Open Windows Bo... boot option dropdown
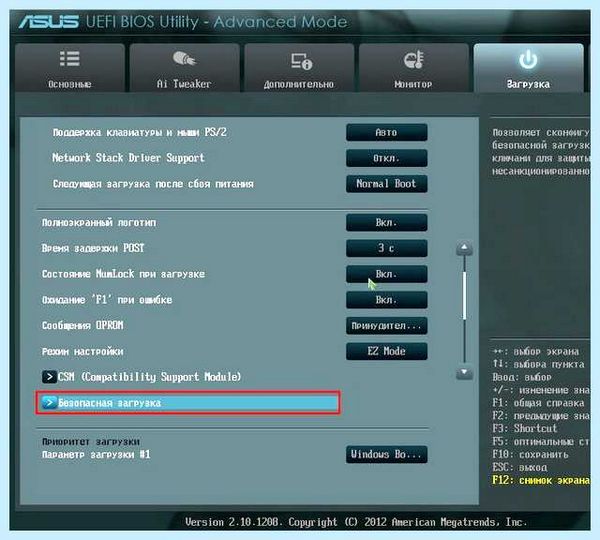This screenshot has width=600, height=540. pos(386,454)
